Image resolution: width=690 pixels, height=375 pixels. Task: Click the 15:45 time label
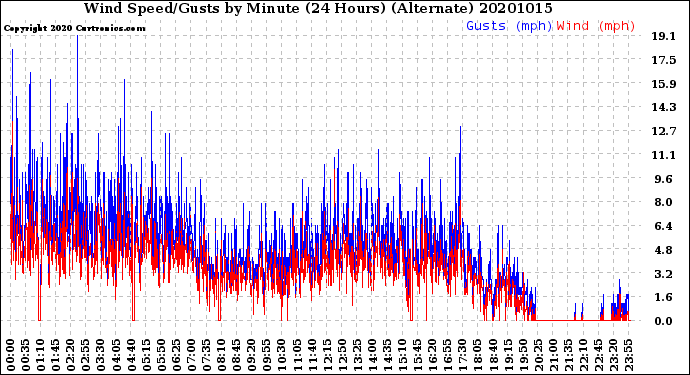coord(418,355)
